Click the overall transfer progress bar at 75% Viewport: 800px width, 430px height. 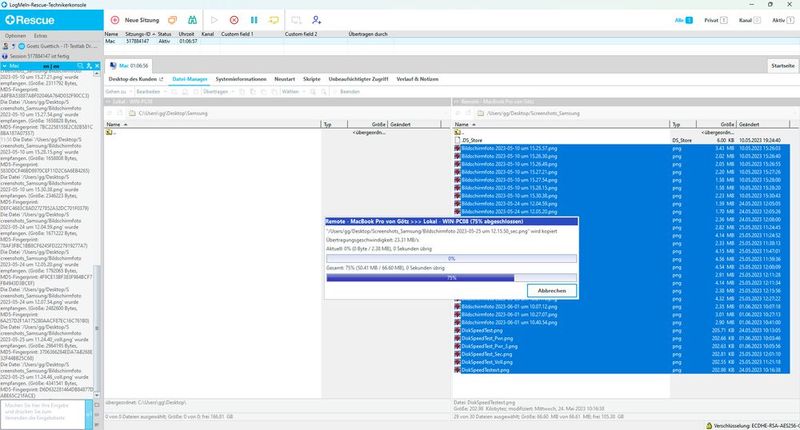click(451, 277)
